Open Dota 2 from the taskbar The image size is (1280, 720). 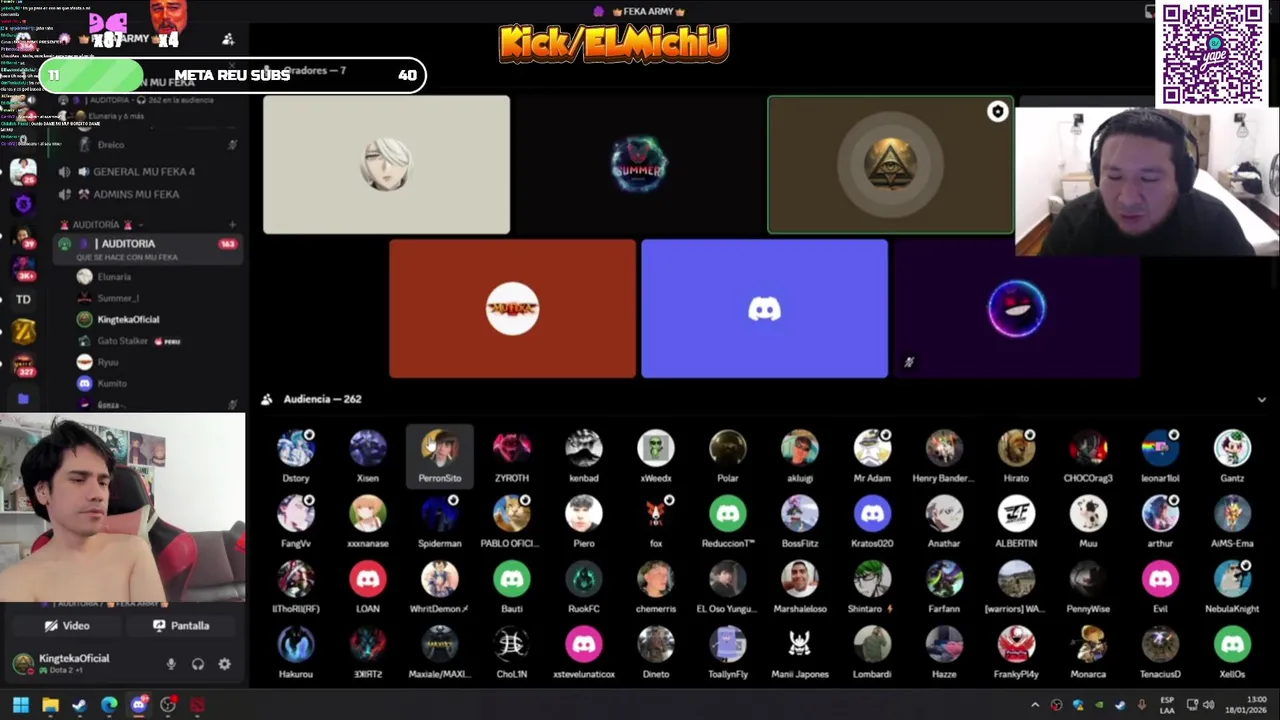tap(197, 705)
